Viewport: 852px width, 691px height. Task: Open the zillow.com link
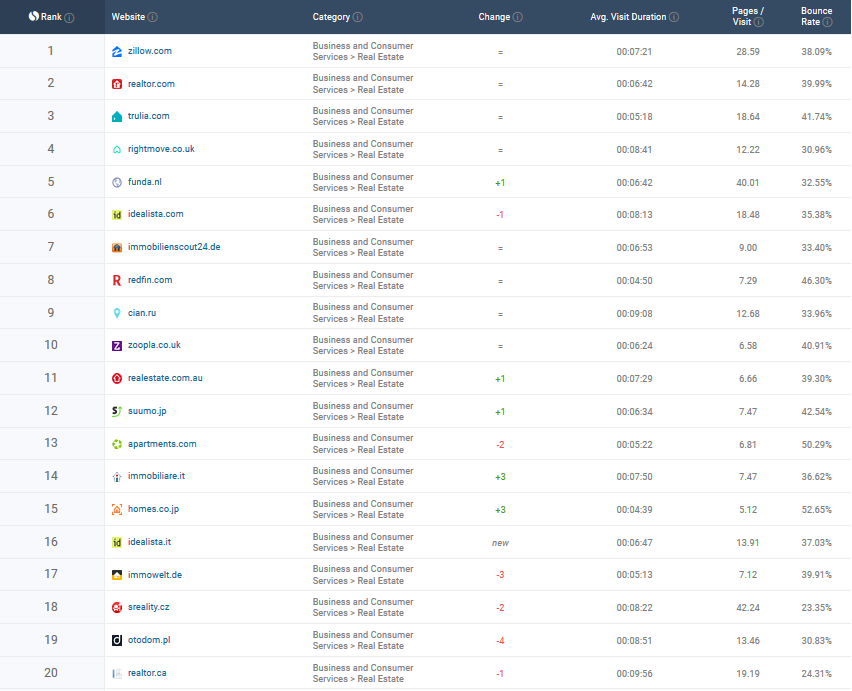point(150,51)
